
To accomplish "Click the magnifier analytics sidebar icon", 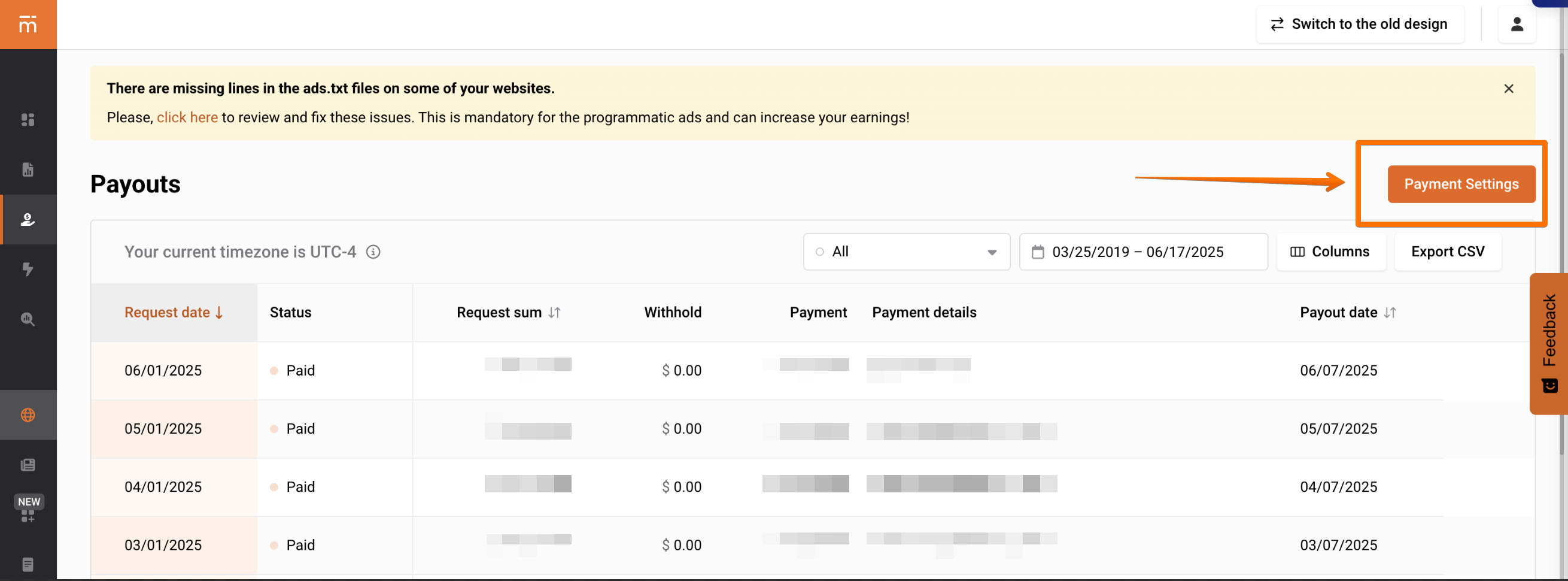I will 28,319.
